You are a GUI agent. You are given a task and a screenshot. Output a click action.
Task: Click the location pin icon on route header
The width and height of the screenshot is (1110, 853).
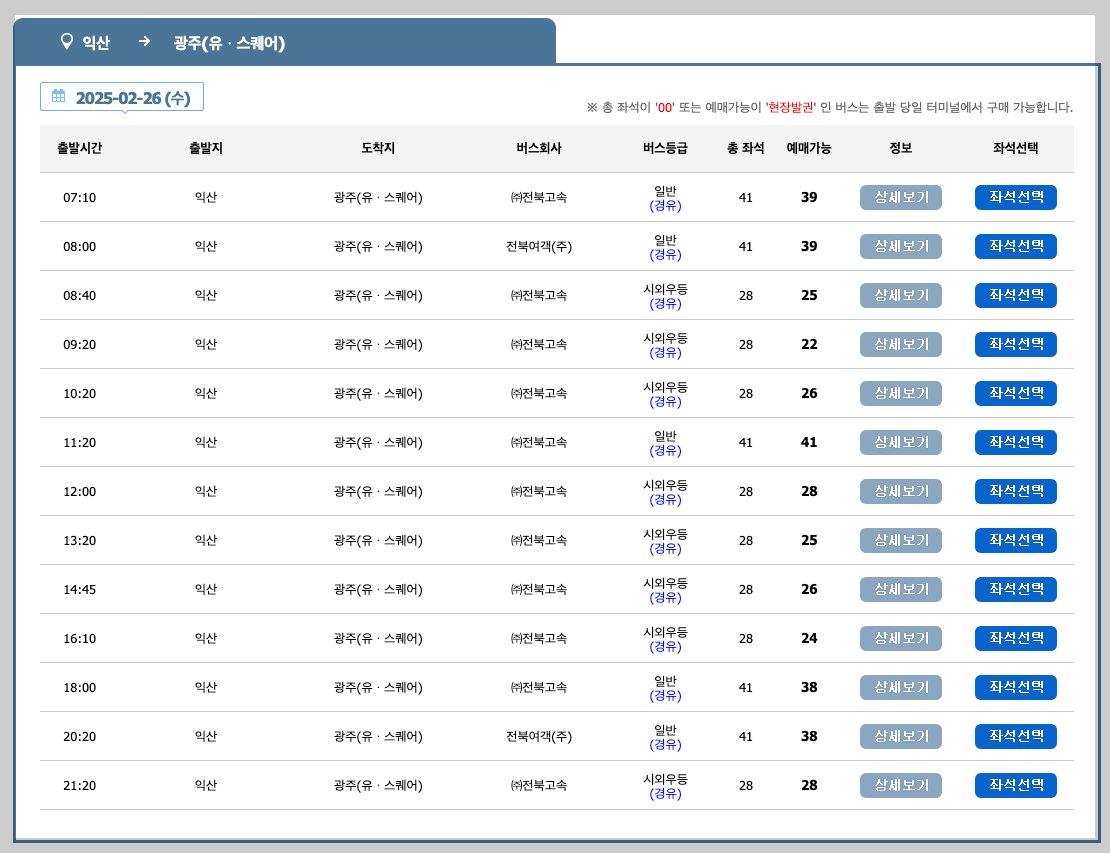(65, 42)
